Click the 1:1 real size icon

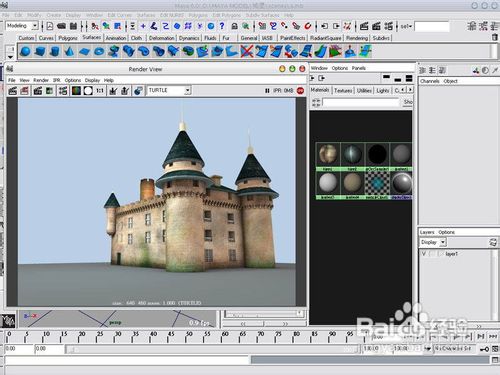(x=100, y=91)
